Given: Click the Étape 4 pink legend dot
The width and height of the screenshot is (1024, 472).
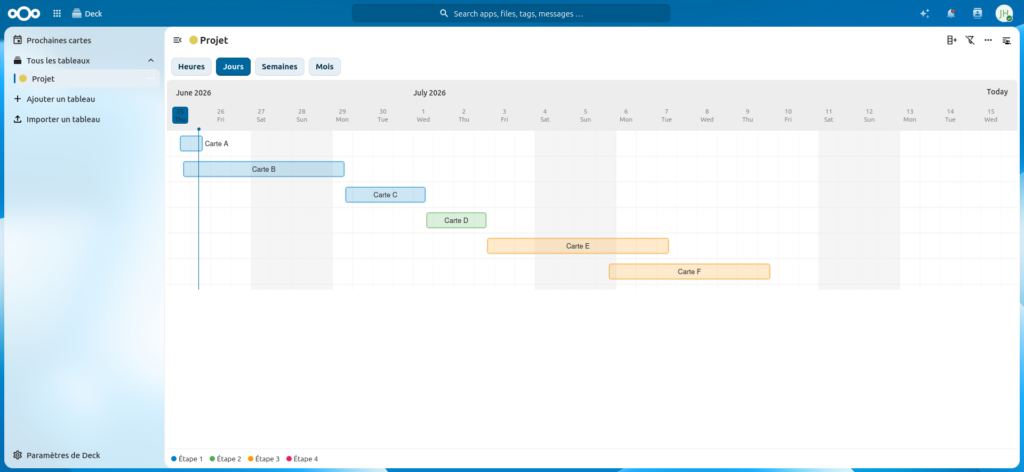Looking at the screenshot, I should coord(289,459).
